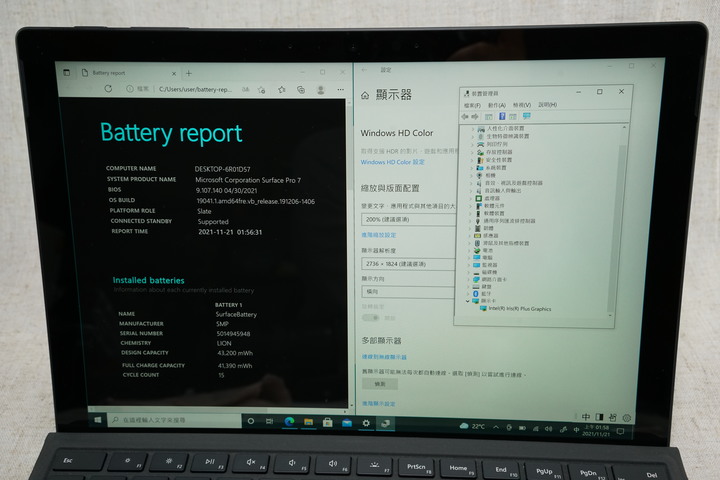
Task: Open Mail app from taskbar
Action: [347, 423]
